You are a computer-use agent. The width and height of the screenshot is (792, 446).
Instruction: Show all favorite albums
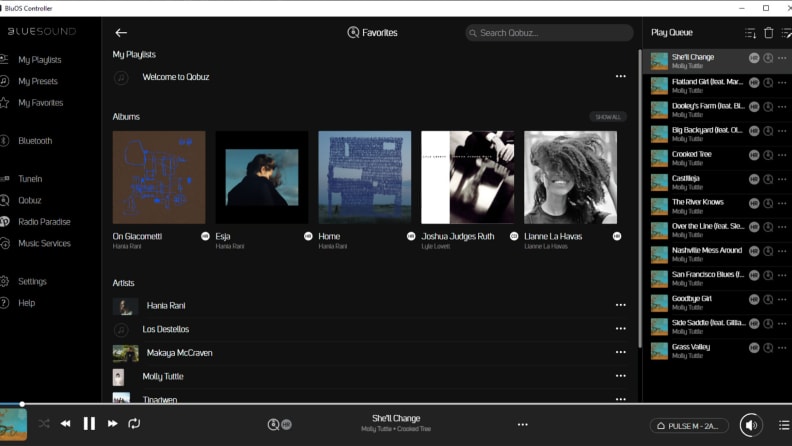click(x=608, y=117)
